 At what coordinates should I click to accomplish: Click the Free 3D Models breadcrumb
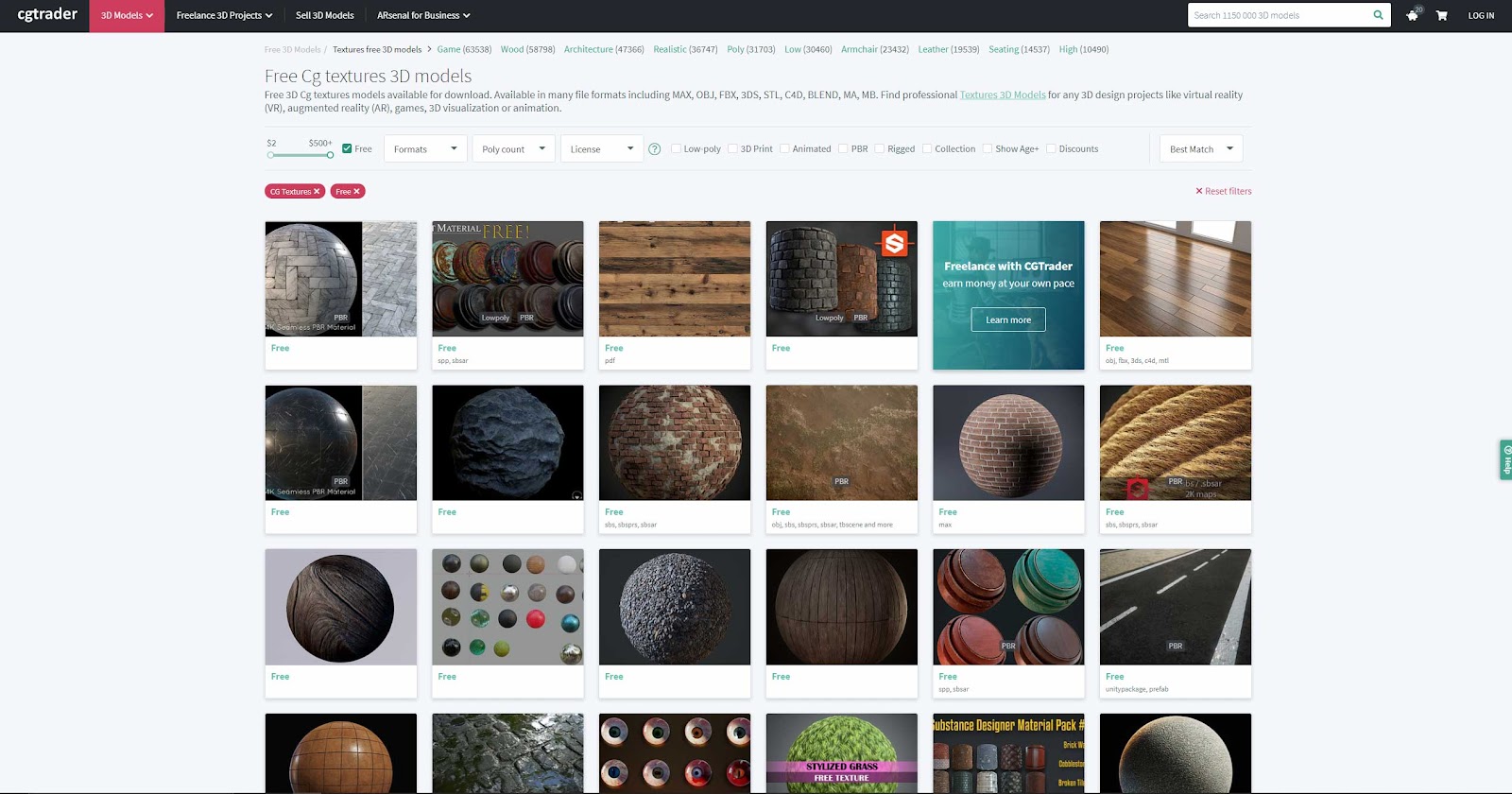click(x=293, y=49)
